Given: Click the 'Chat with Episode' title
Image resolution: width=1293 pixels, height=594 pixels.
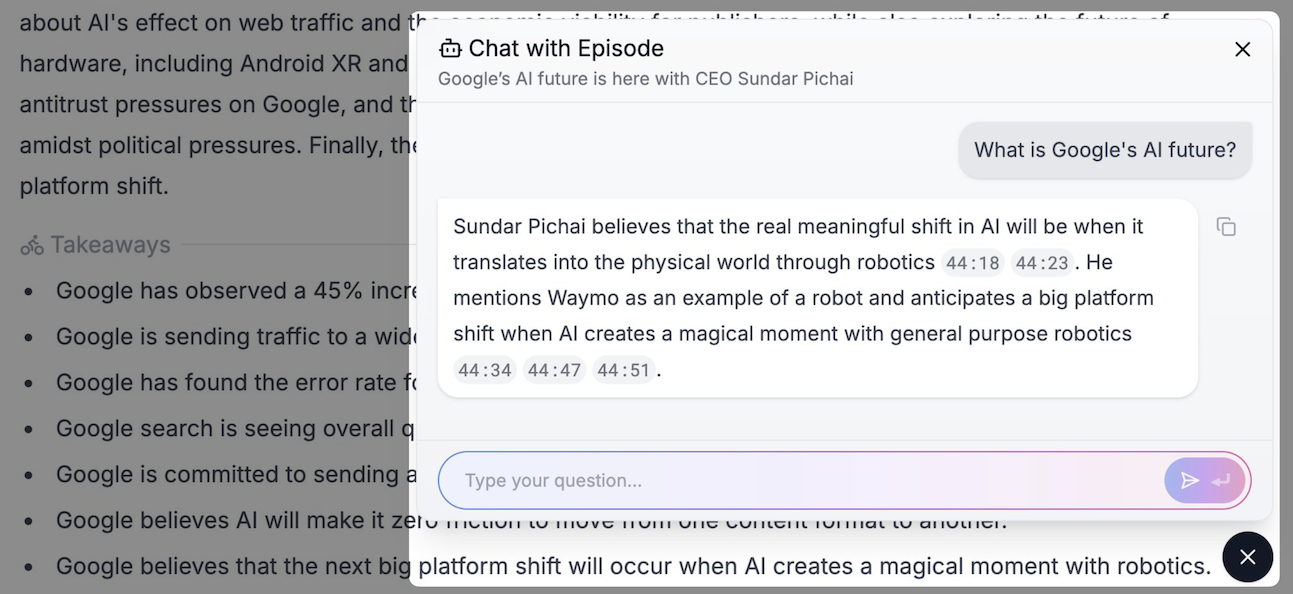Looking at the screenshot, I should tap(565, 48).
